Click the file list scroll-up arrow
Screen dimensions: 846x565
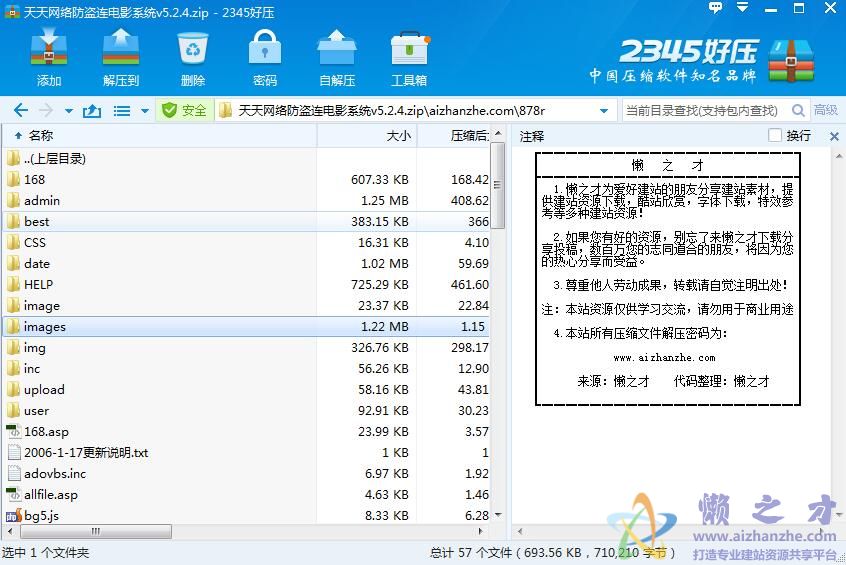click(498, 133)
